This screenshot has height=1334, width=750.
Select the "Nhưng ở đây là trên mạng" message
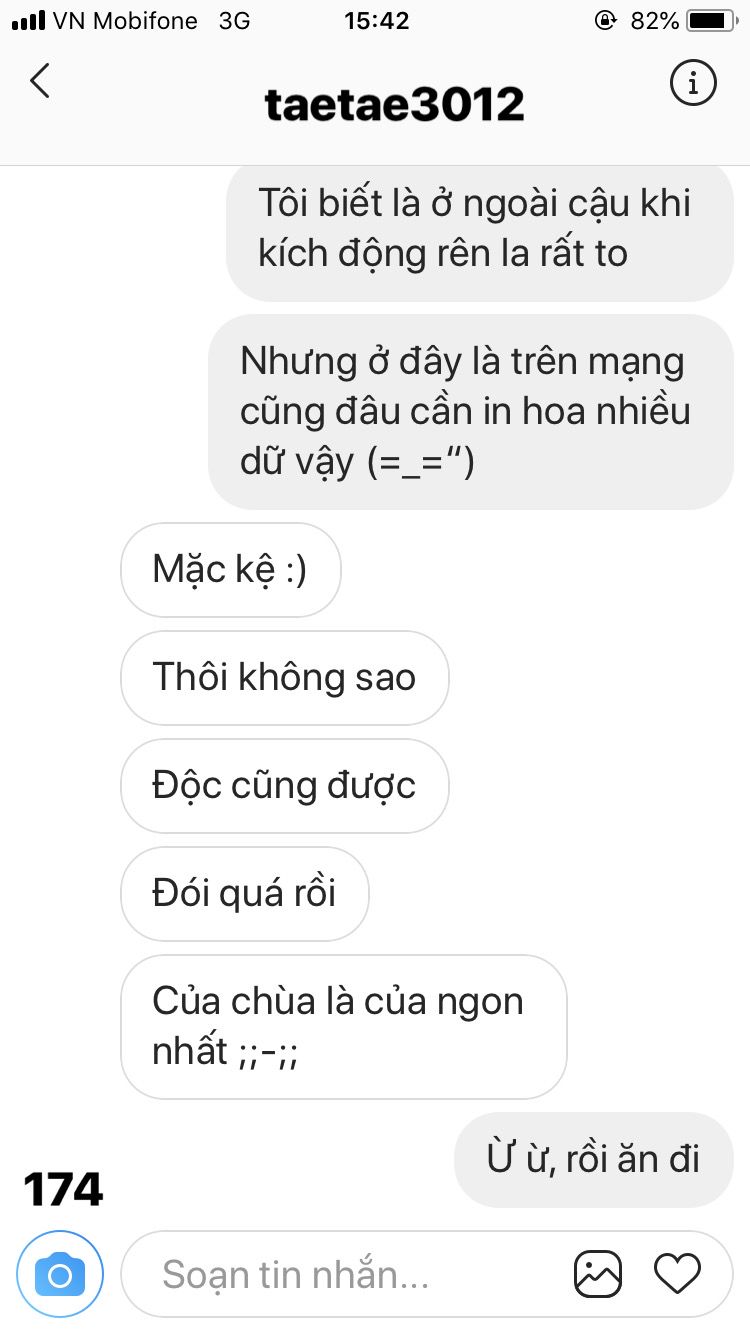click(471, 412)
